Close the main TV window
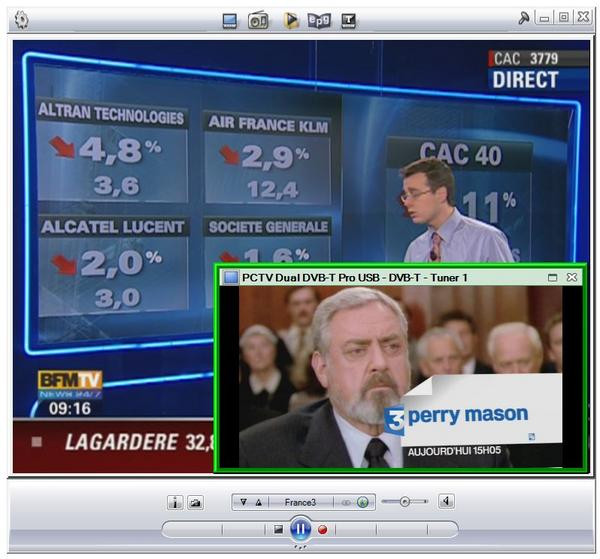This screenshot has height=559, width=600. point(583,17)
